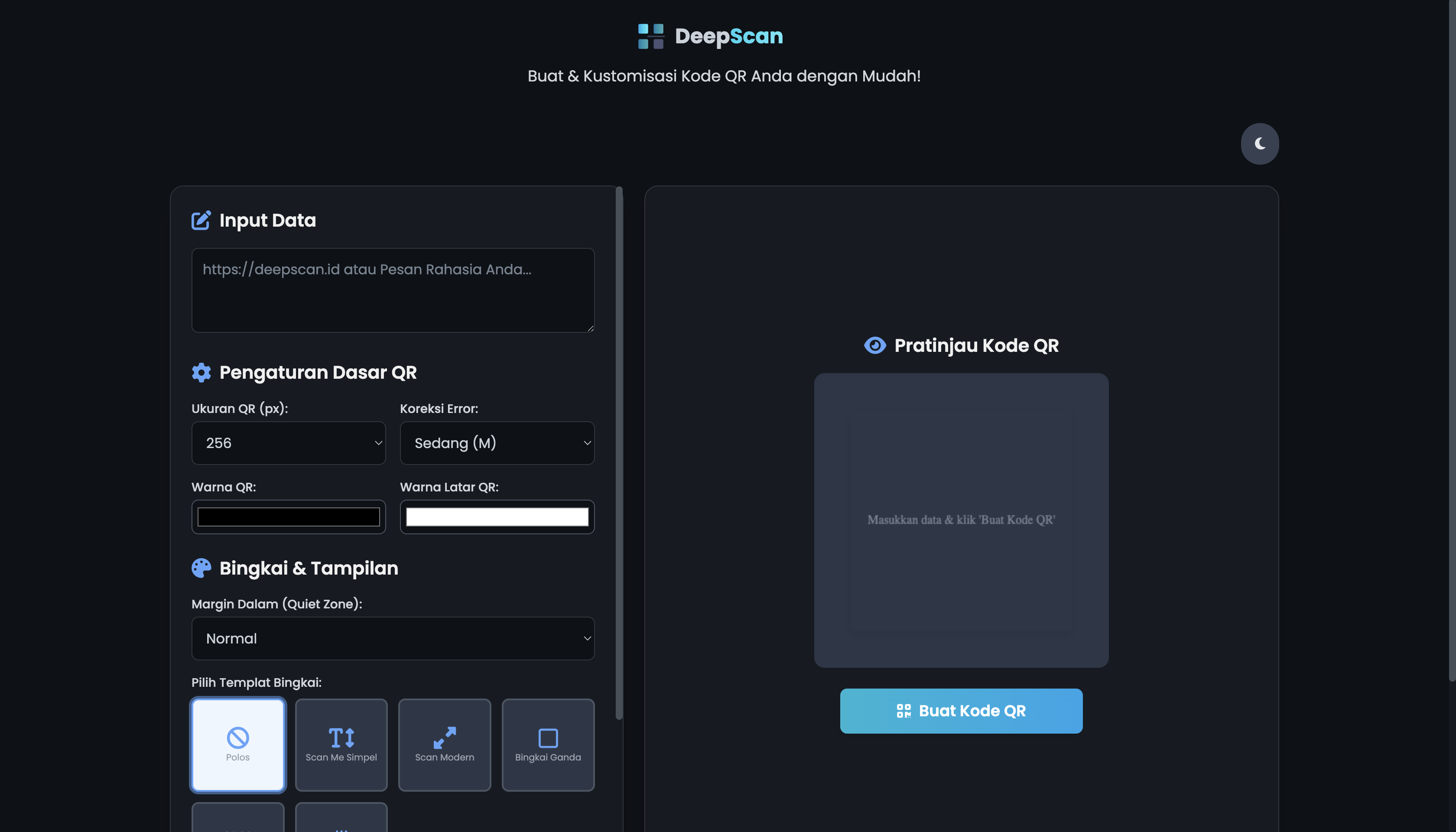This screenshot has height=832, width=1456.
Task: Click the eye icon beside Pratinjau Kode QR
Action: (x=875, y=345)
